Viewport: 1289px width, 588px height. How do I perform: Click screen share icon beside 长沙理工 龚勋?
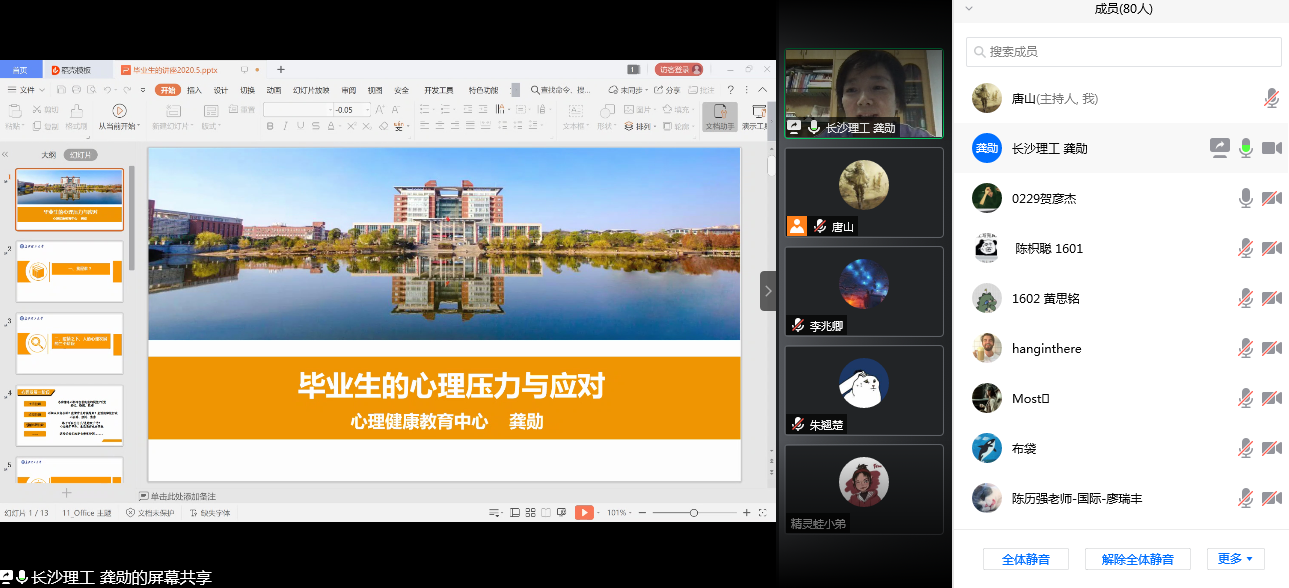coord(1219,148)
